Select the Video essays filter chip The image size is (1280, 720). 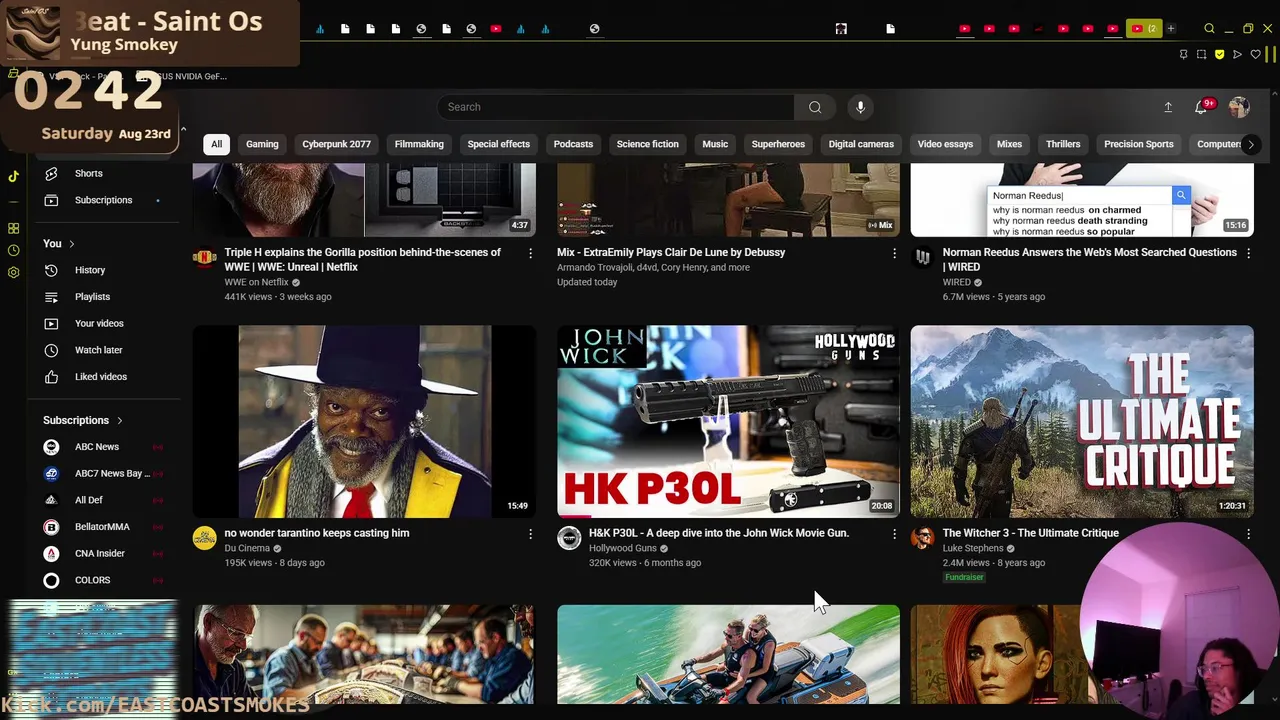[x=945, y=144]
